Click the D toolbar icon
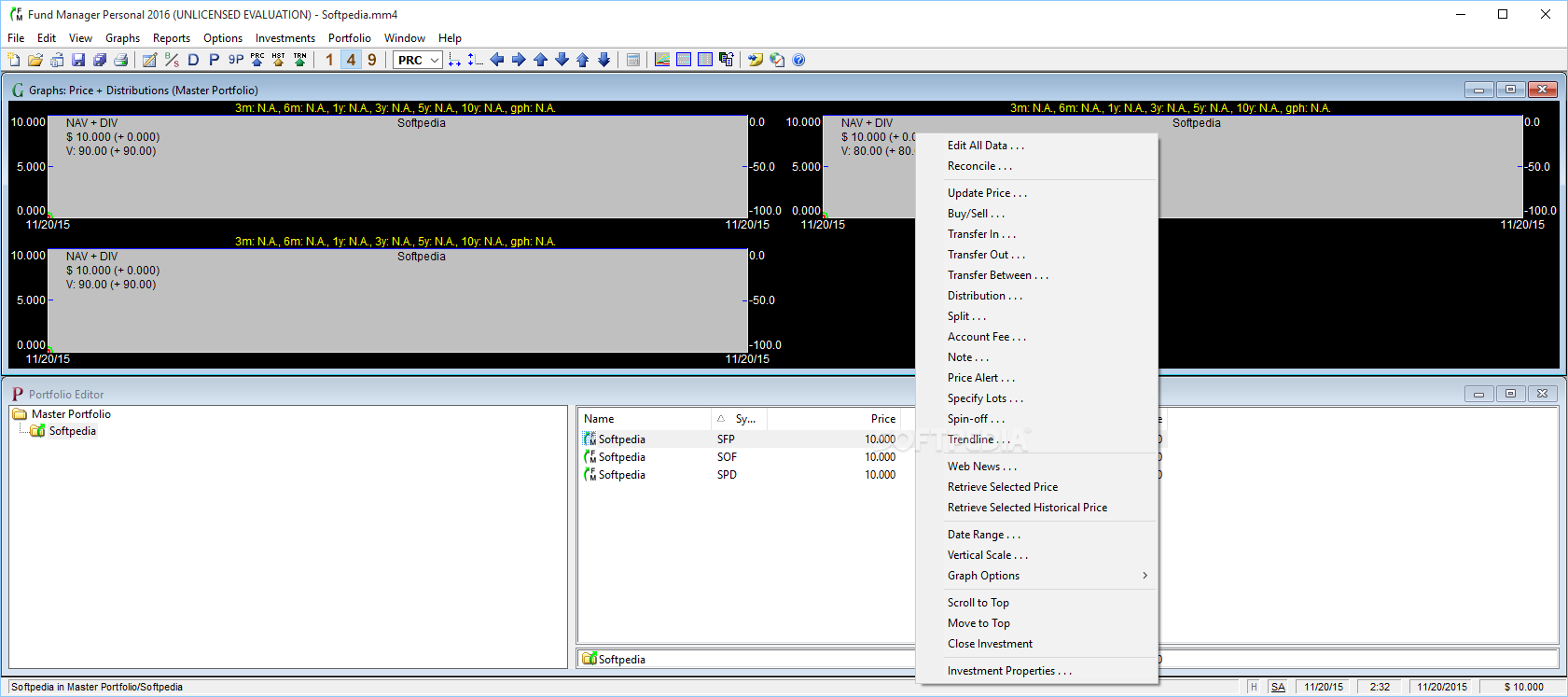Image resolution: width=1568 pixels, height=697 pixels. 193,60
